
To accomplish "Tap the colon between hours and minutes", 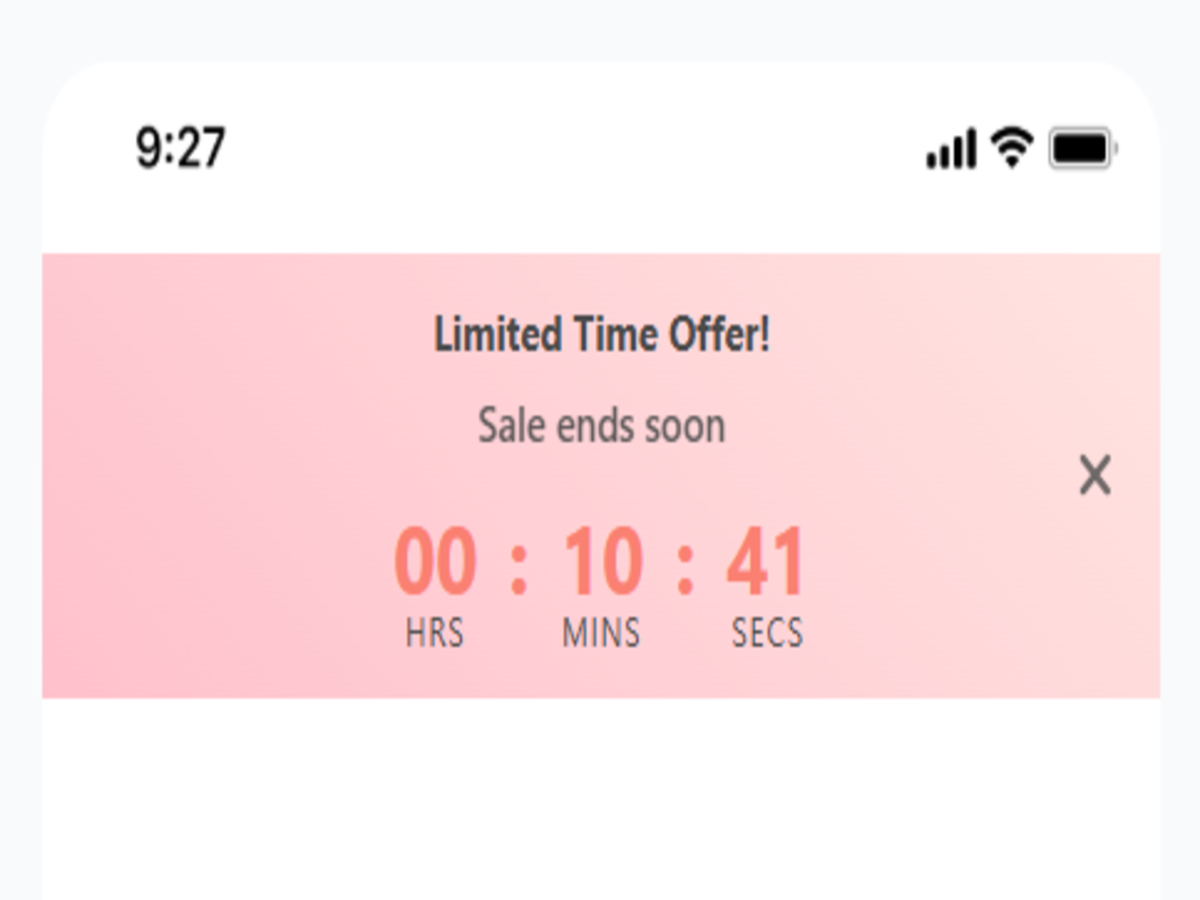I will (x=518, y=568).
